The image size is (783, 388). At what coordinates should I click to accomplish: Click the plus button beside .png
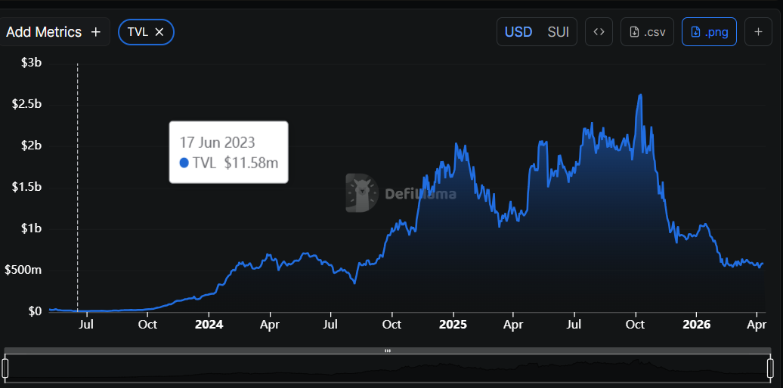(758, 32)
